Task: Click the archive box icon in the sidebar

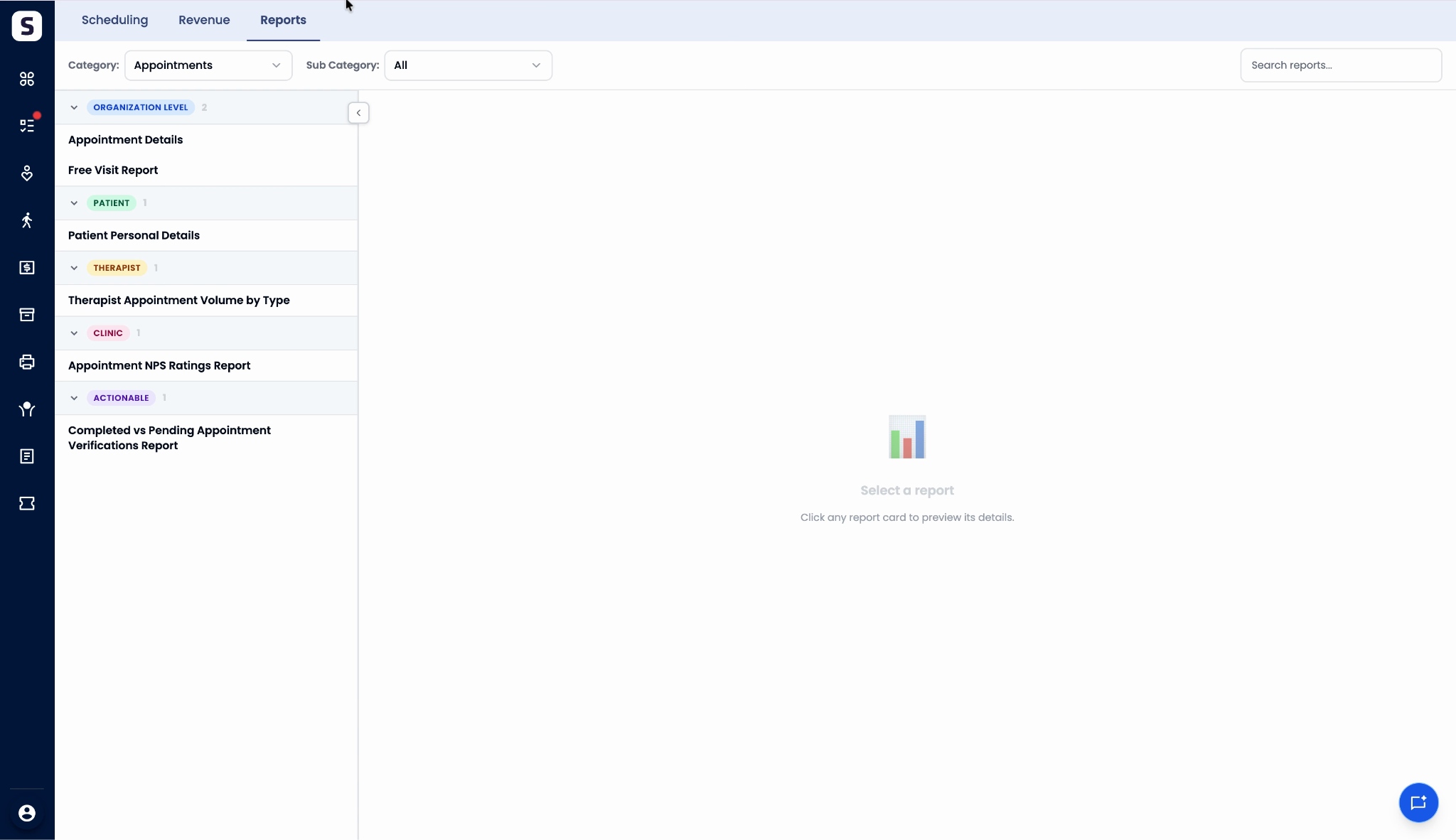Action: tap(27, 315)
